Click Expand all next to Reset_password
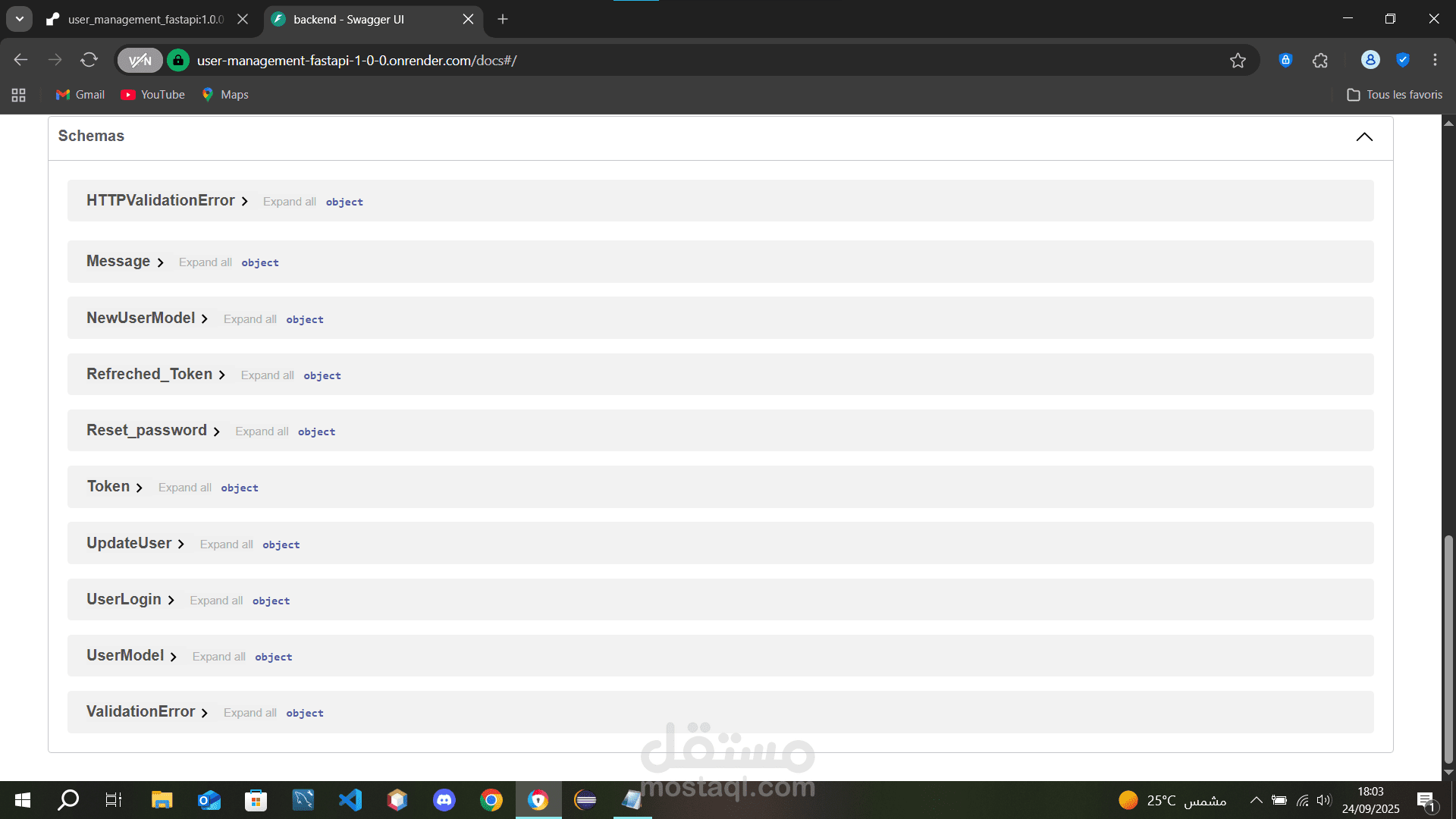1456x819 pixels. [x=262, y=431]
